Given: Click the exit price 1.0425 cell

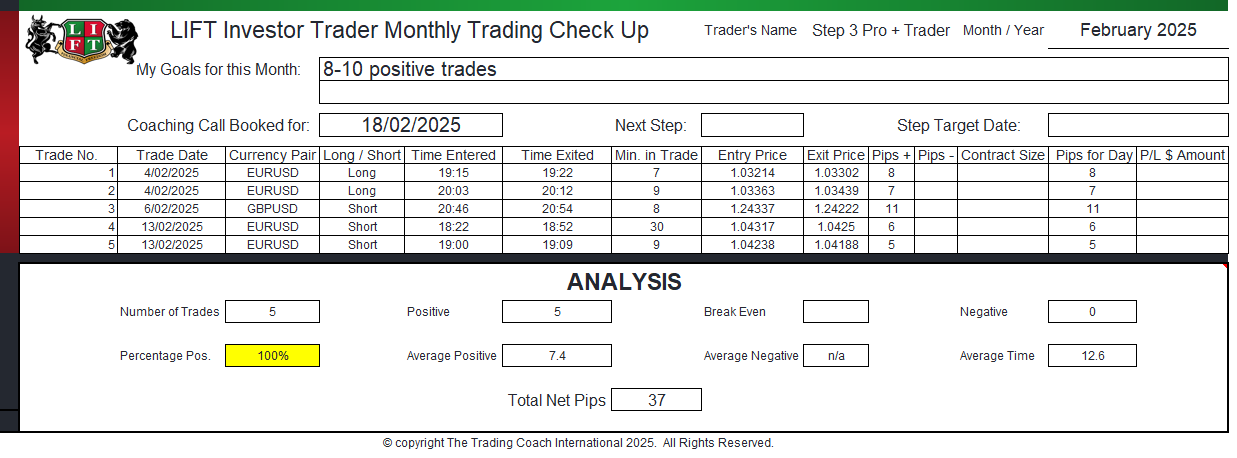Looking at the screenshot, I should click(x=836, y=227).
